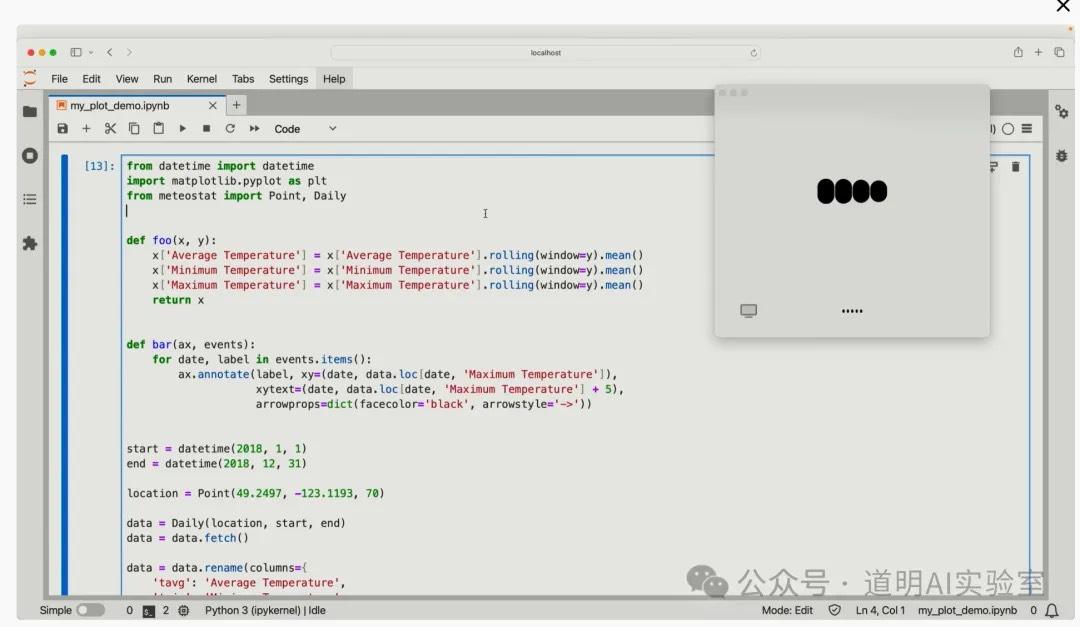Viewport: 1080px width, 627px height.
Task: Open the file browser folder icon in sidebar
Action: 30,112
